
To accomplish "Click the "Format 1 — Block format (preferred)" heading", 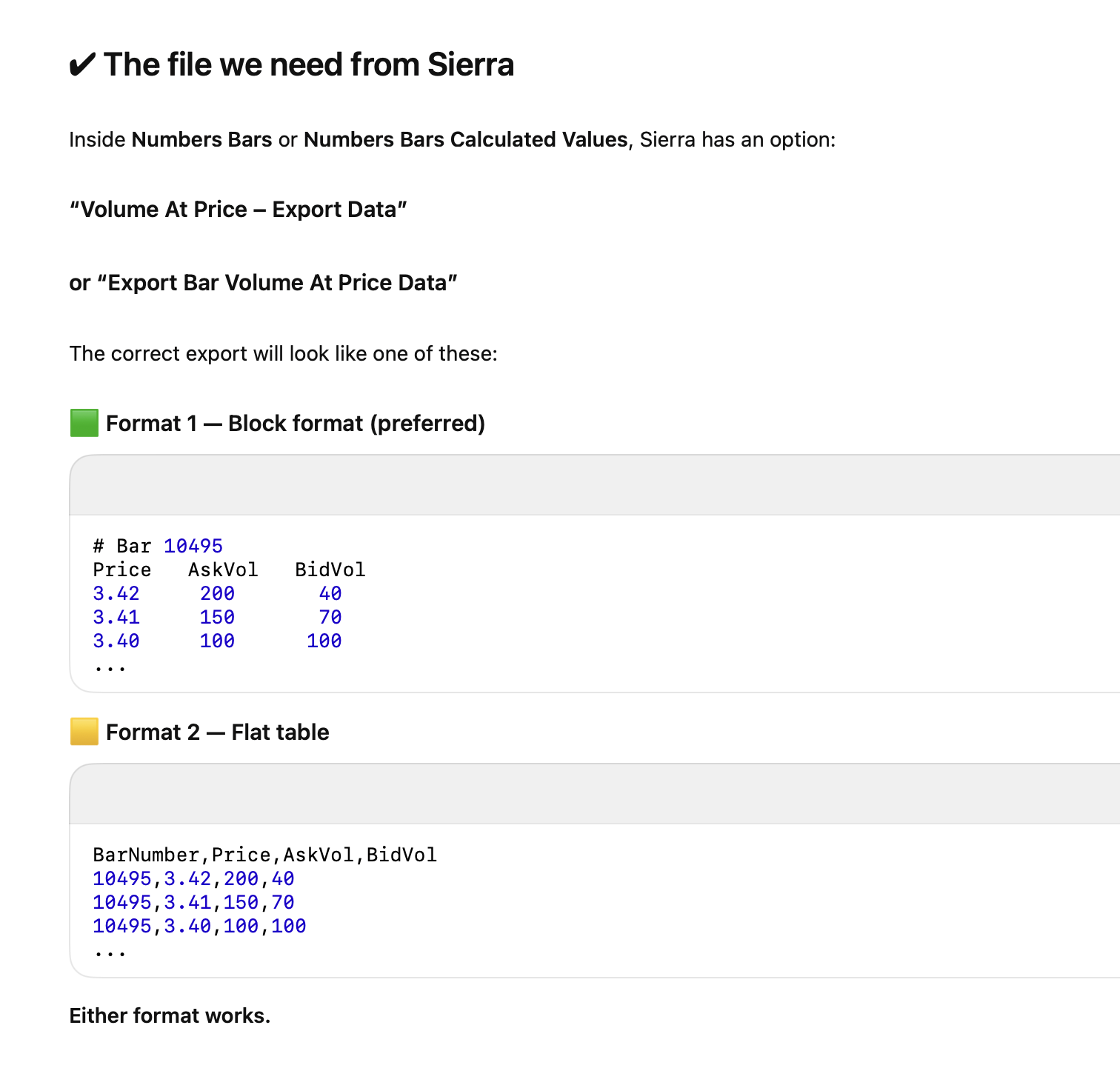I will pos(295,424).
